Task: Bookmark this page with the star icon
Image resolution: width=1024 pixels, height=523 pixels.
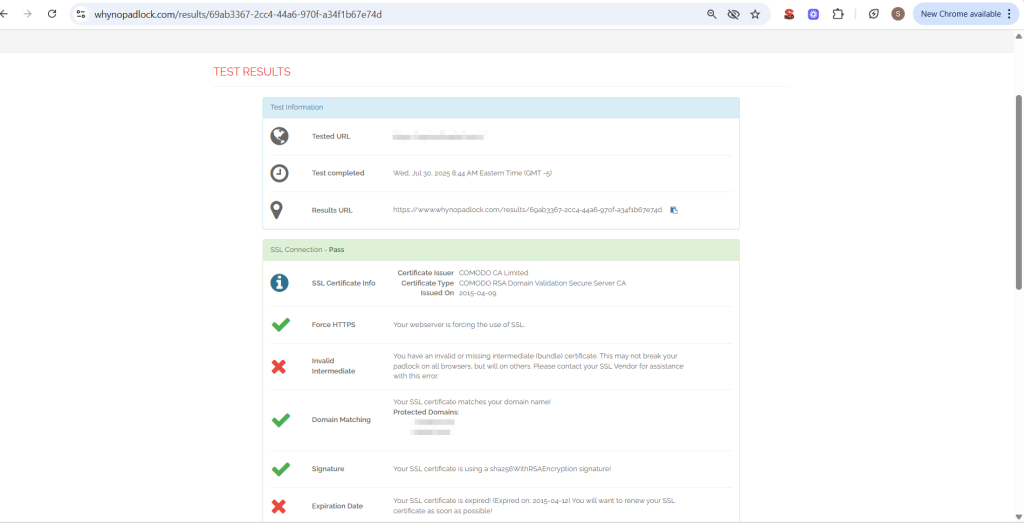Action: [x=755, y=14]
